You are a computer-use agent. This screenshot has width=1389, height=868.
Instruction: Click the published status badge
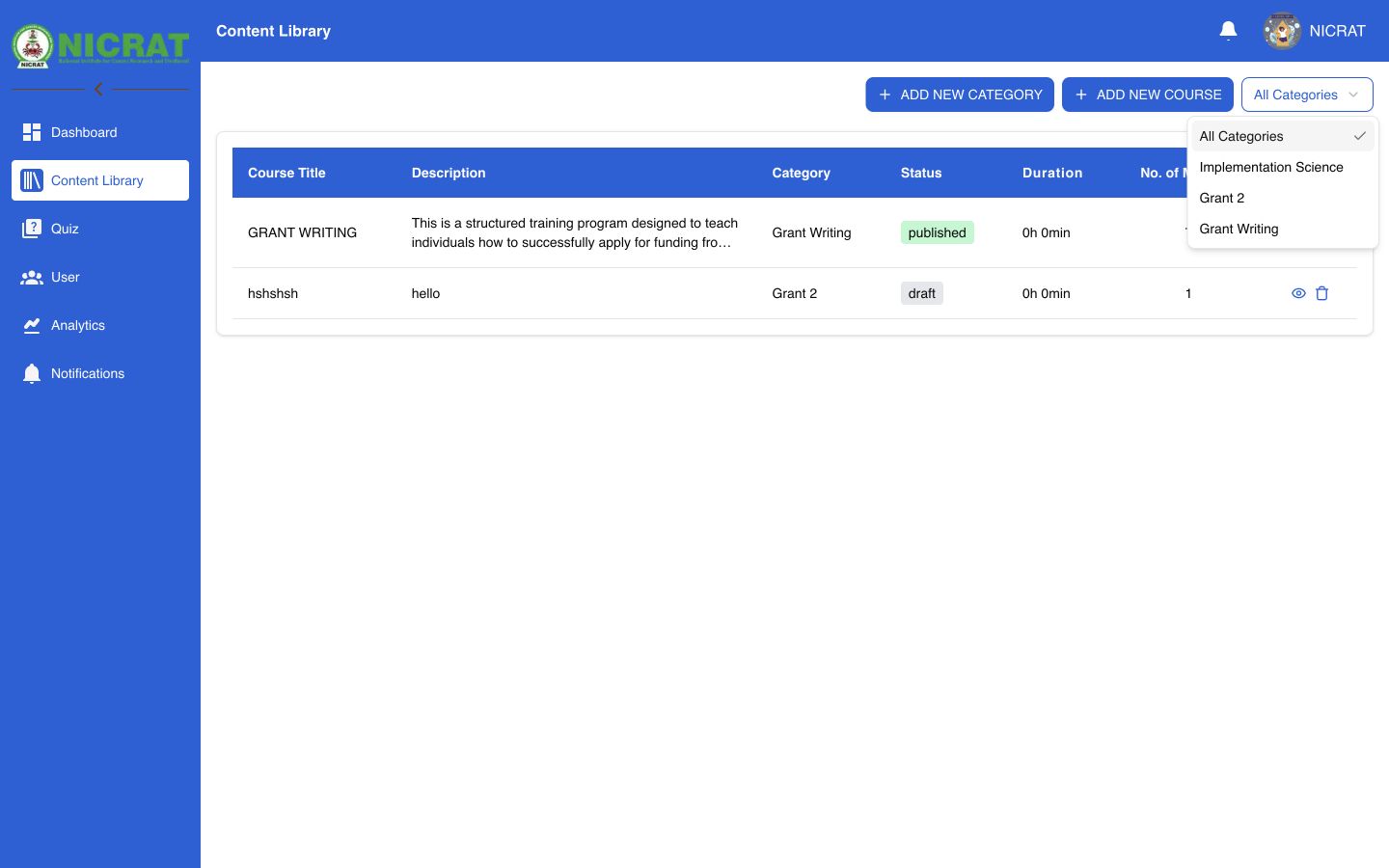click(x=937, y=232)
